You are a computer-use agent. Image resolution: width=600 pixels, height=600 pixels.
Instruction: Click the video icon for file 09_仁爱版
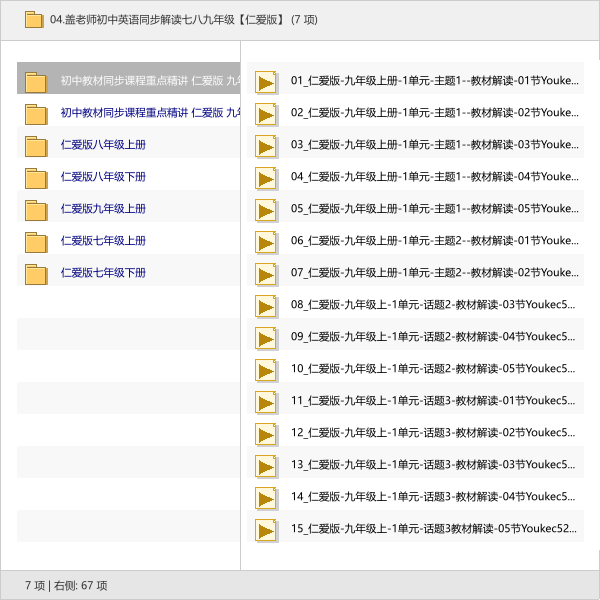point(266,338)
